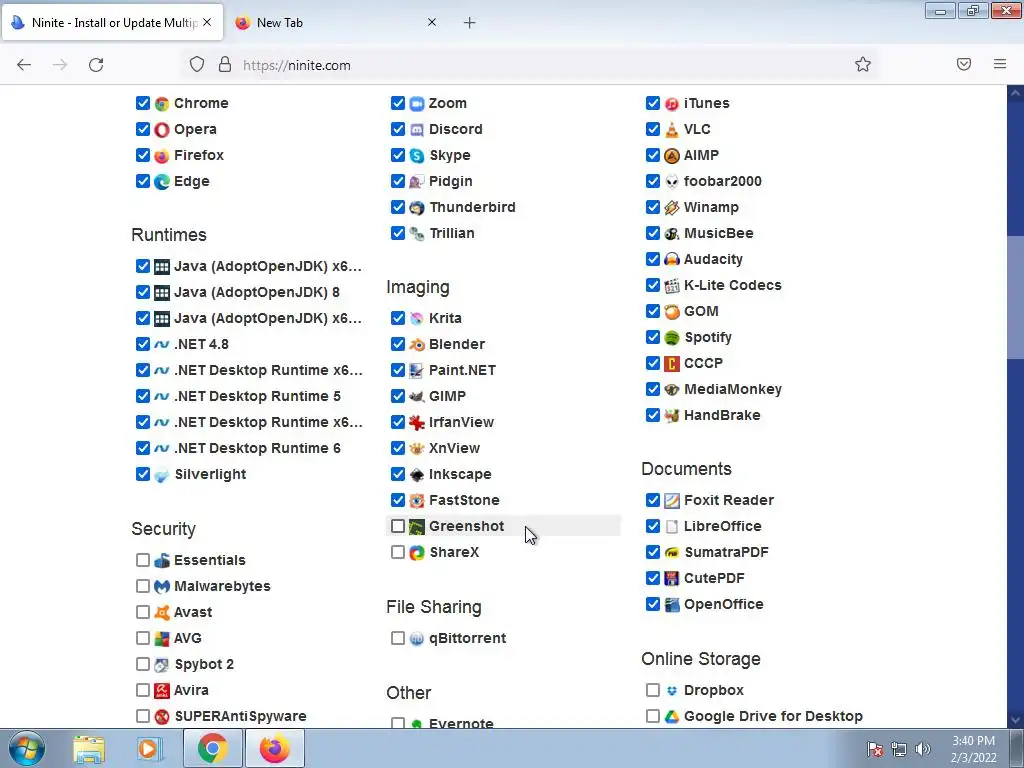Click the Discord icon

click(417, 129)
